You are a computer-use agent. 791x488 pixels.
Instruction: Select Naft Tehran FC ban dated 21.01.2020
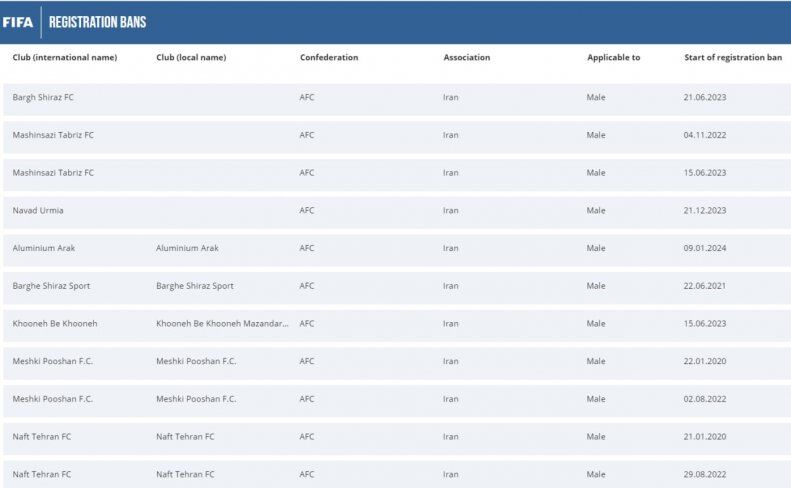pyautogui.click(x=42, y=437)
